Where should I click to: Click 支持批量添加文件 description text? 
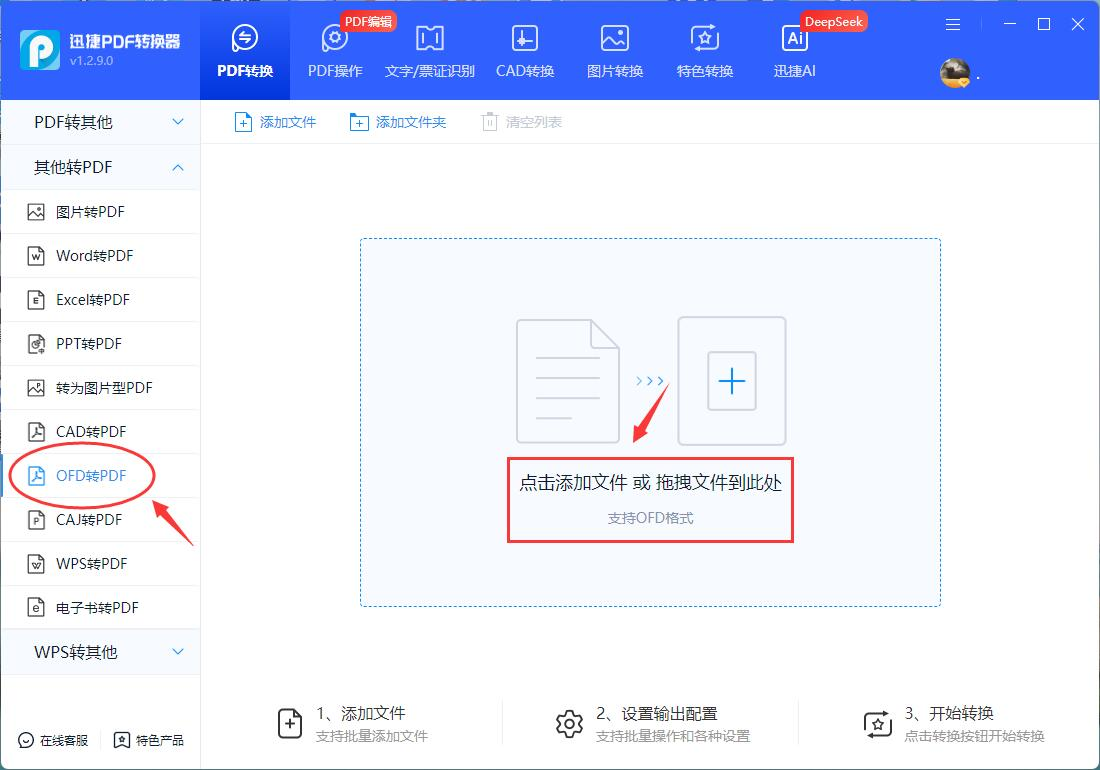tap(372, 736)
